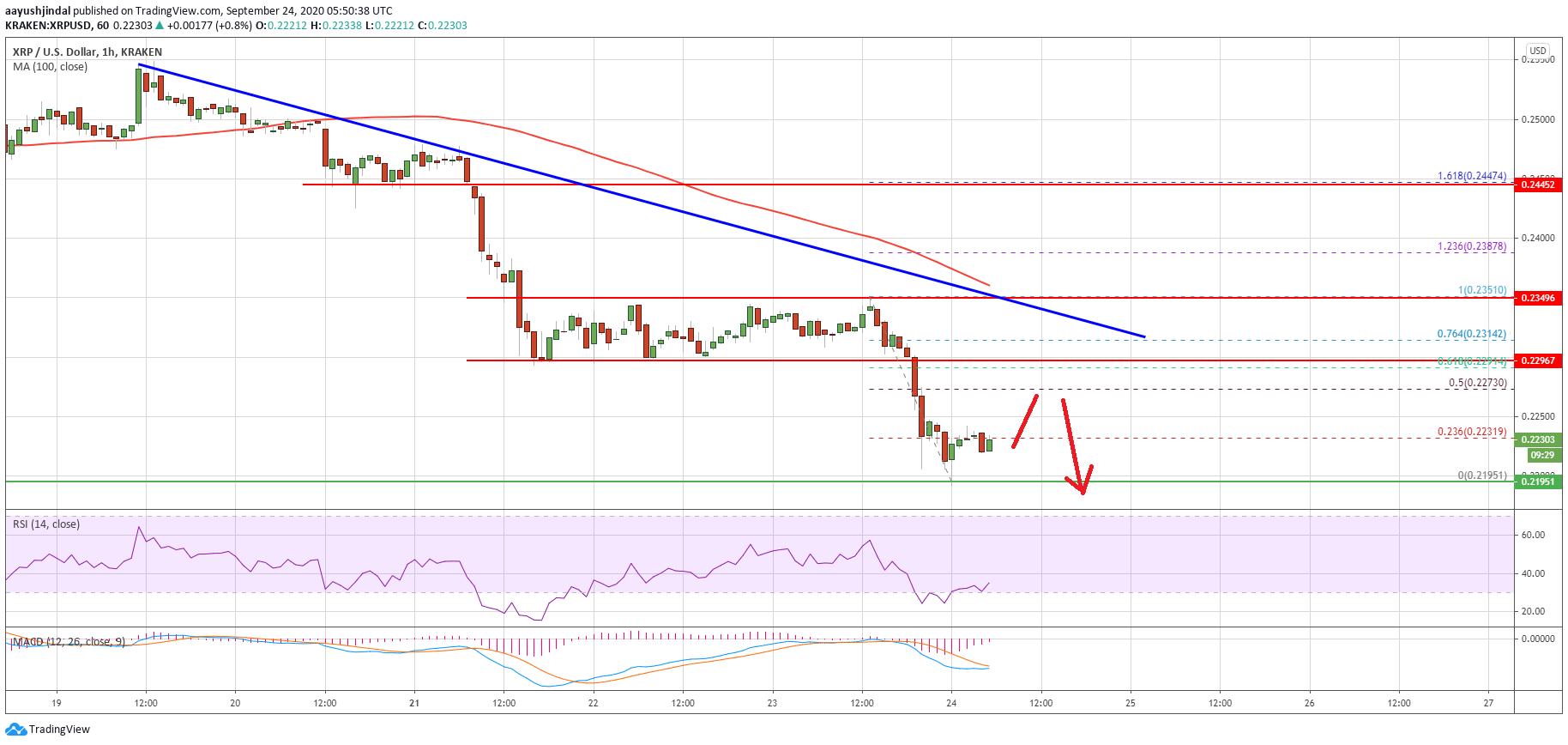This screenshot has height=745, width=1568.
Task: Click the TradingView text at bottom left
Action: pos(59,730)
